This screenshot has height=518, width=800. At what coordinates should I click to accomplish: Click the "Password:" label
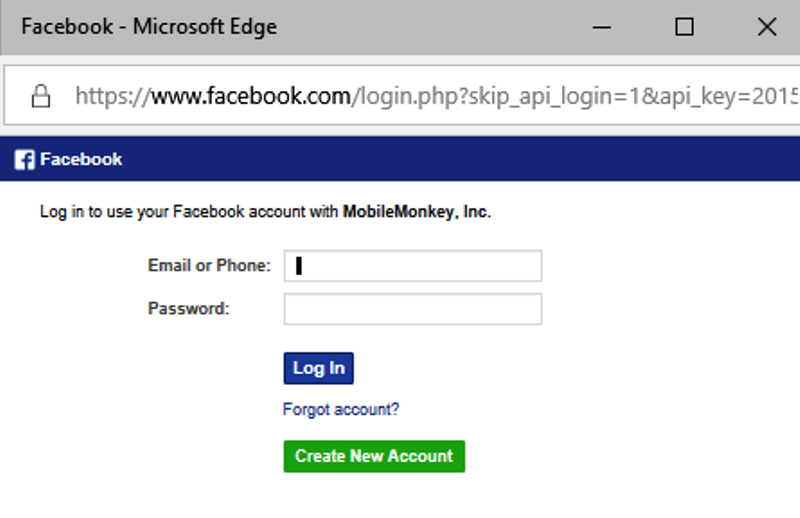[189, 309]
